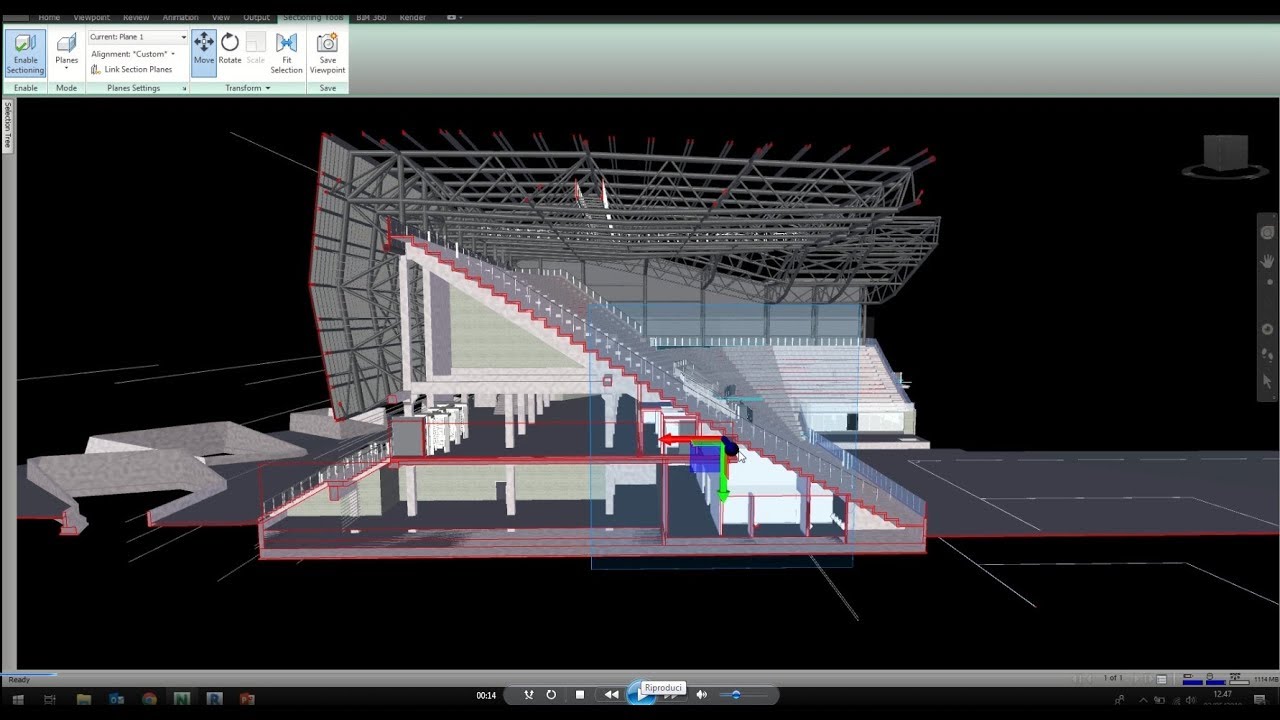Select the Walk footsteps tool
The height and width of the screenshot is (720, 1280).
click(1267, 355)
